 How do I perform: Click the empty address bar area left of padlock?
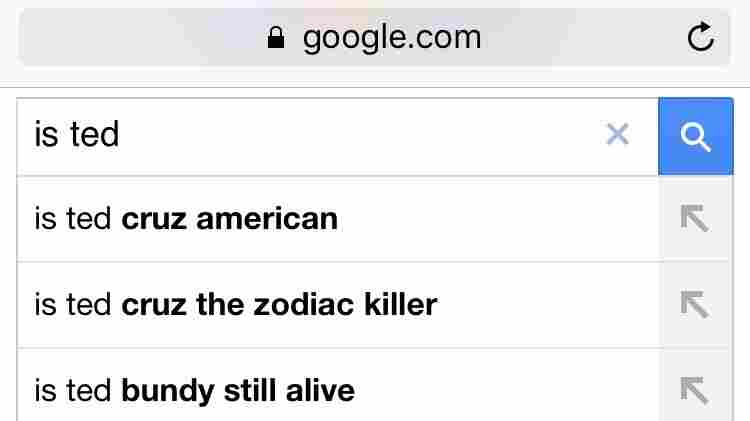(143, 37)
